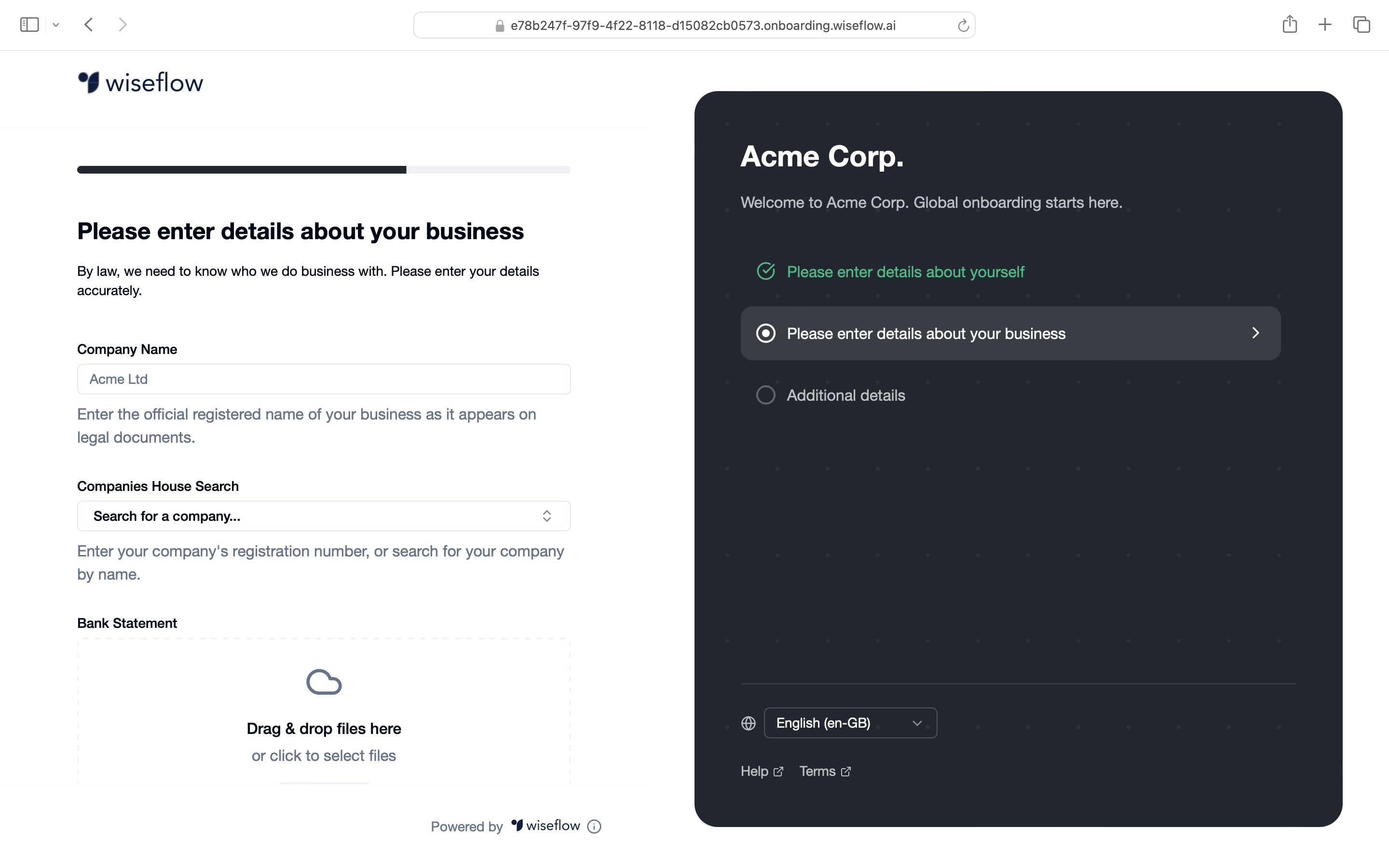Image resolution: width=1389 pixels, height=868 pixels.
Task: Open the English (en-GB) language dropdown
Action: [849, 723]
